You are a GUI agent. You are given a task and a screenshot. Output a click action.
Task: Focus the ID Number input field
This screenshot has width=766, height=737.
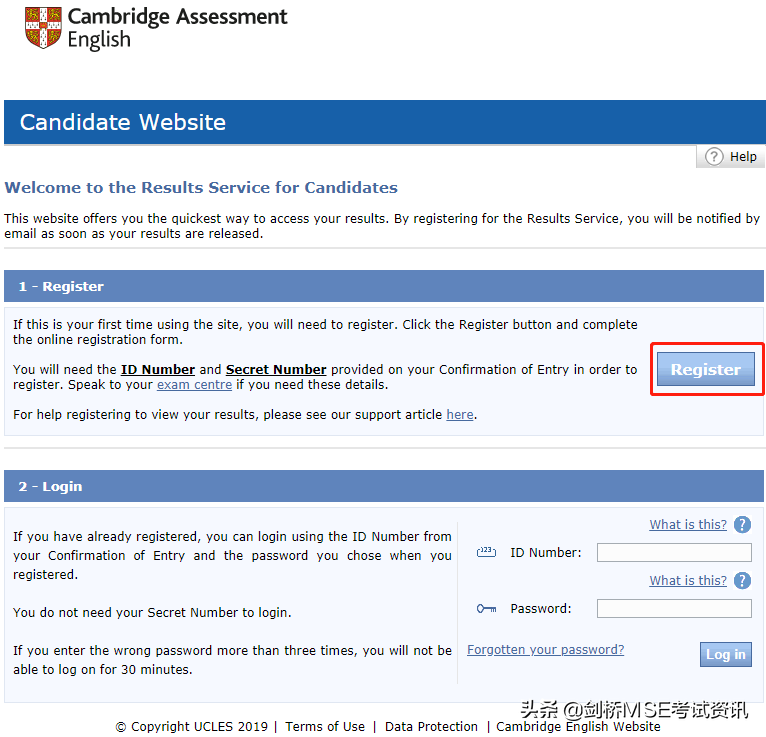[674, 552]
